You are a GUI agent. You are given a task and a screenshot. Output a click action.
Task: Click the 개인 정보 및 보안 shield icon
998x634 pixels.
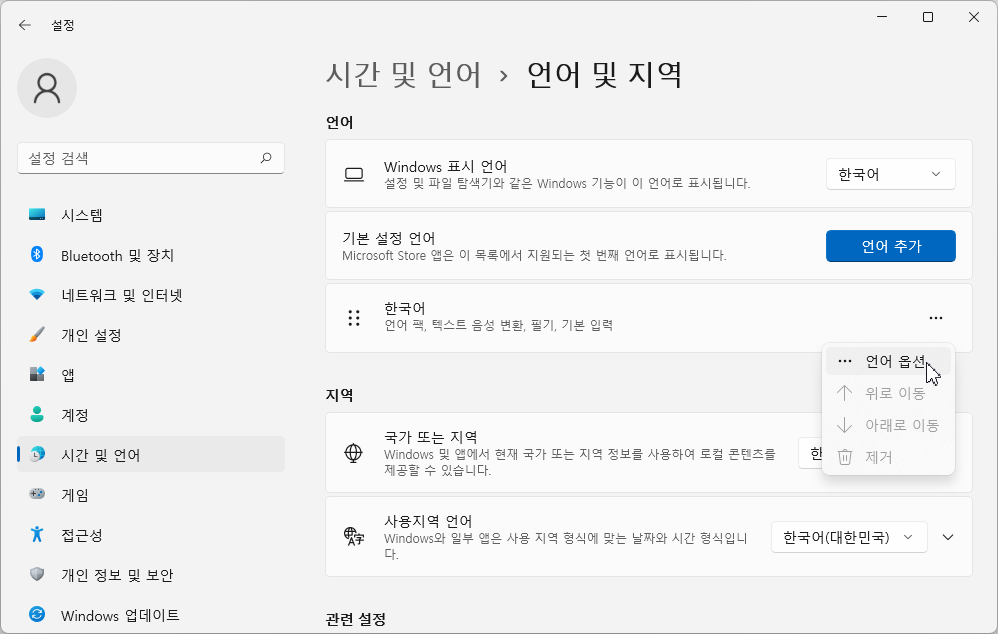37,574
